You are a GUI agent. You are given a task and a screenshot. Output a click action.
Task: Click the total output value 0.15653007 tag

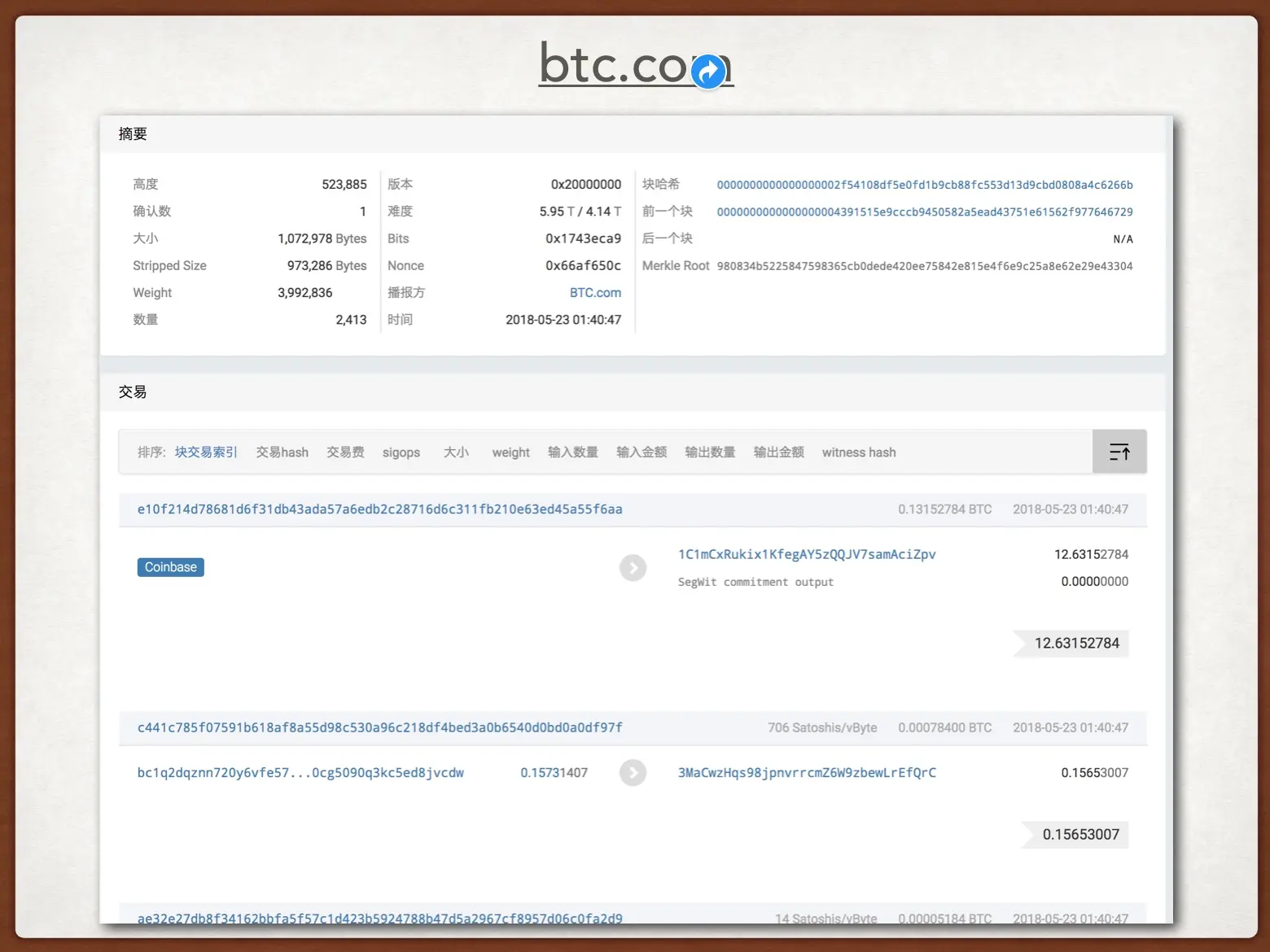coord(1075,834)
